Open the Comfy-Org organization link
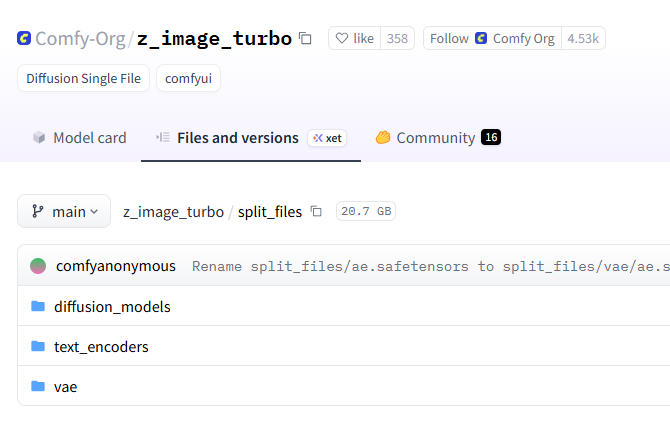The image size is (670, 422). [x=80, y=38]
